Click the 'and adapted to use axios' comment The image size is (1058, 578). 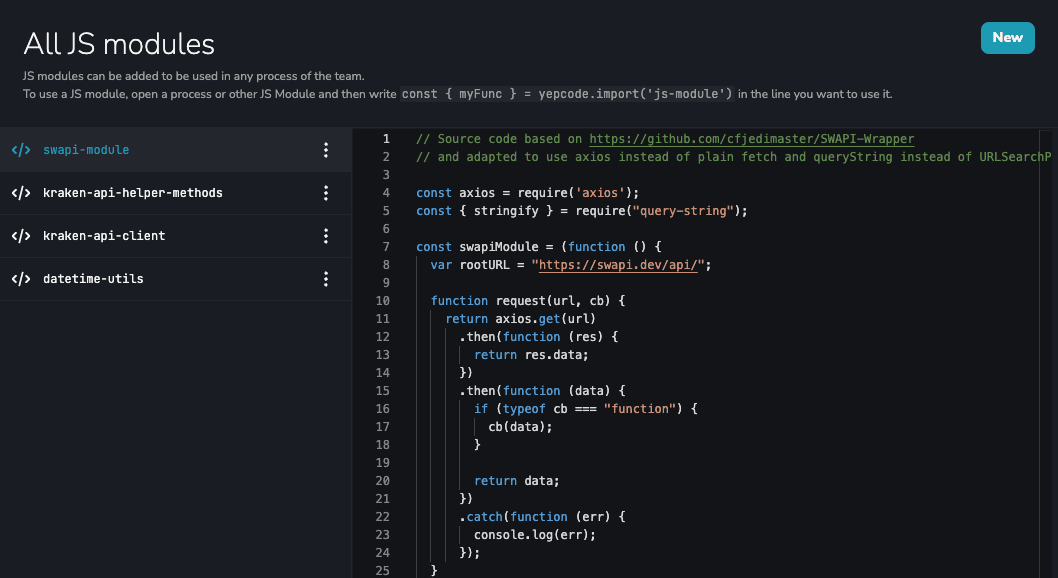733,157
